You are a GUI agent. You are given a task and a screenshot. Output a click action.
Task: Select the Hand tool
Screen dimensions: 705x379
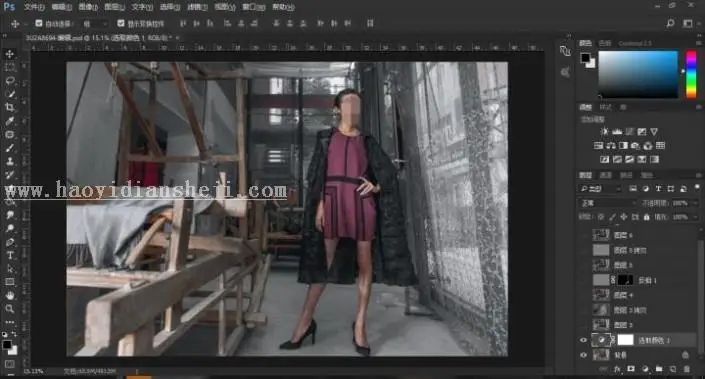pyautogui.click(x=9, y=295)
